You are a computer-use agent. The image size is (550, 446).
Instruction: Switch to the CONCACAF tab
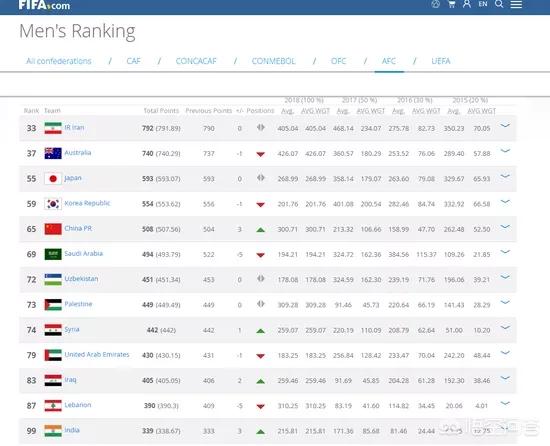tap(196, 61)
